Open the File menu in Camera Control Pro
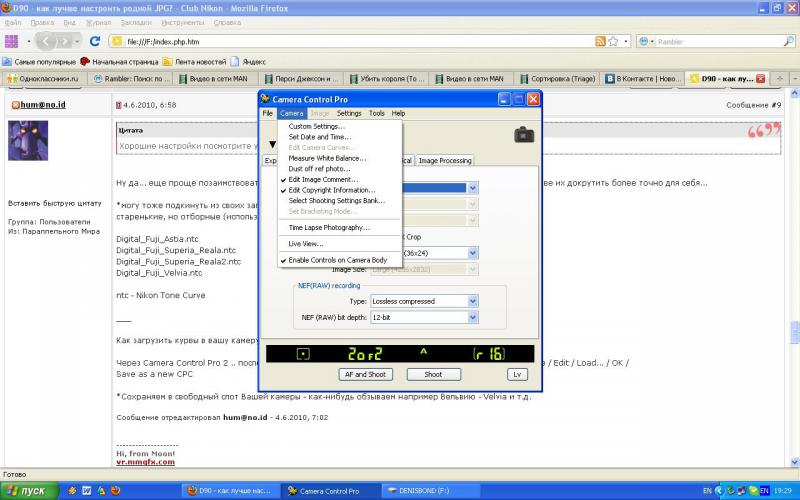The width and height of the screenshot is (800, 500). 267,113
